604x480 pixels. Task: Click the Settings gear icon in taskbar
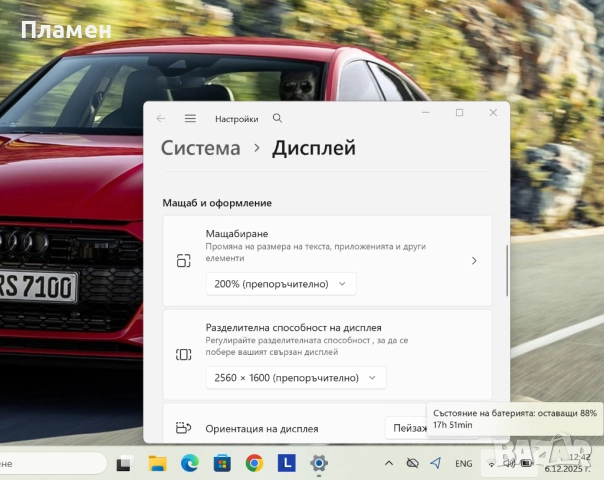[319, 463]
